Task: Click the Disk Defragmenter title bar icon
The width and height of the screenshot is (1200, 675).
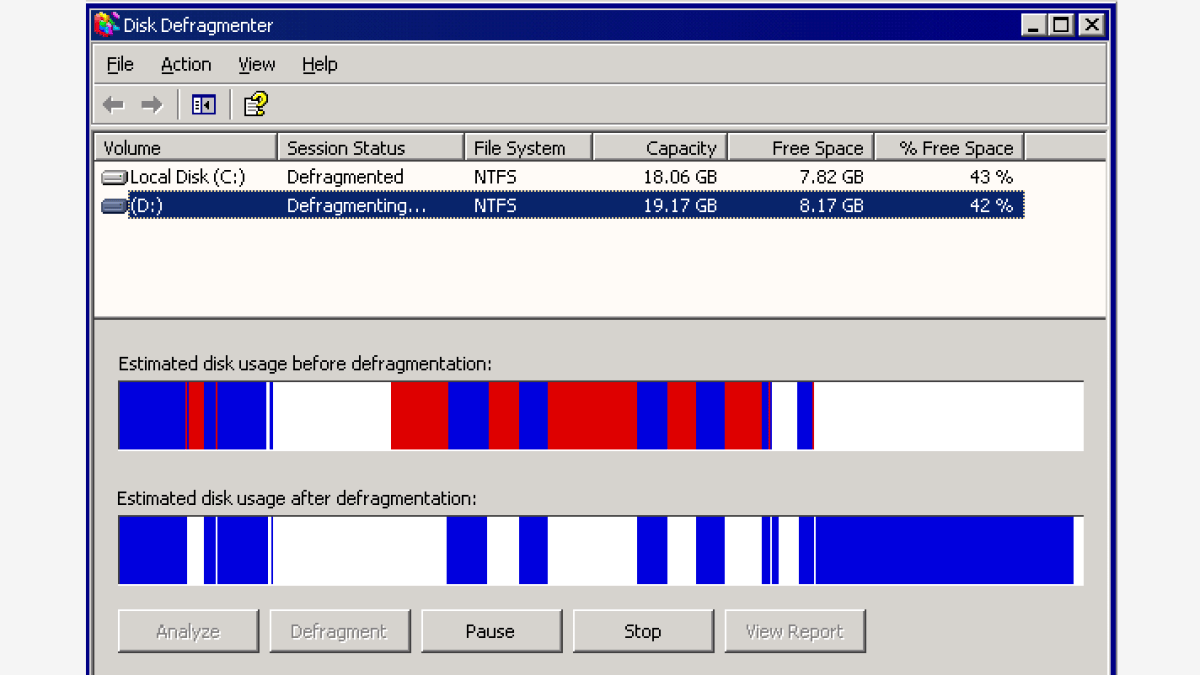Action: (x=107, y=25)
